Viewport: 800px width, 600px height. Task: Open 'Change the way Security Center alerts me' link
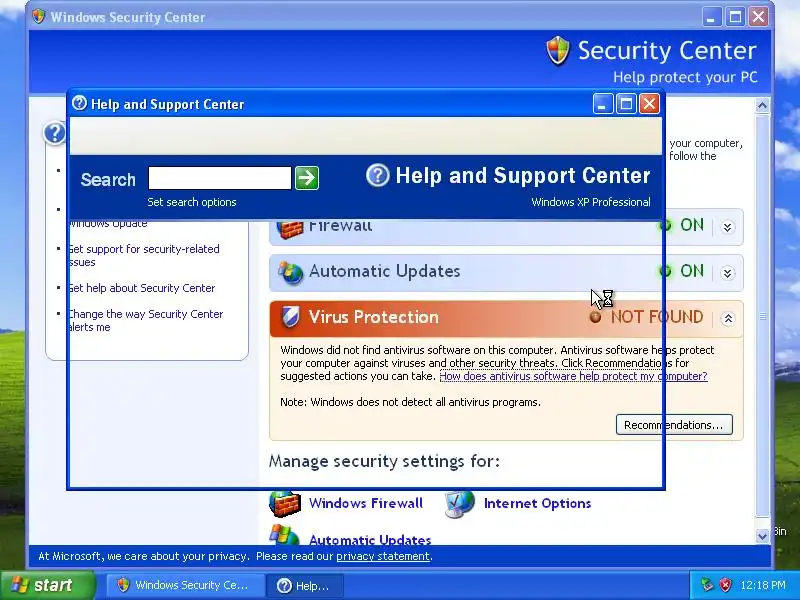pyautogui.click(x=145, y=320)
